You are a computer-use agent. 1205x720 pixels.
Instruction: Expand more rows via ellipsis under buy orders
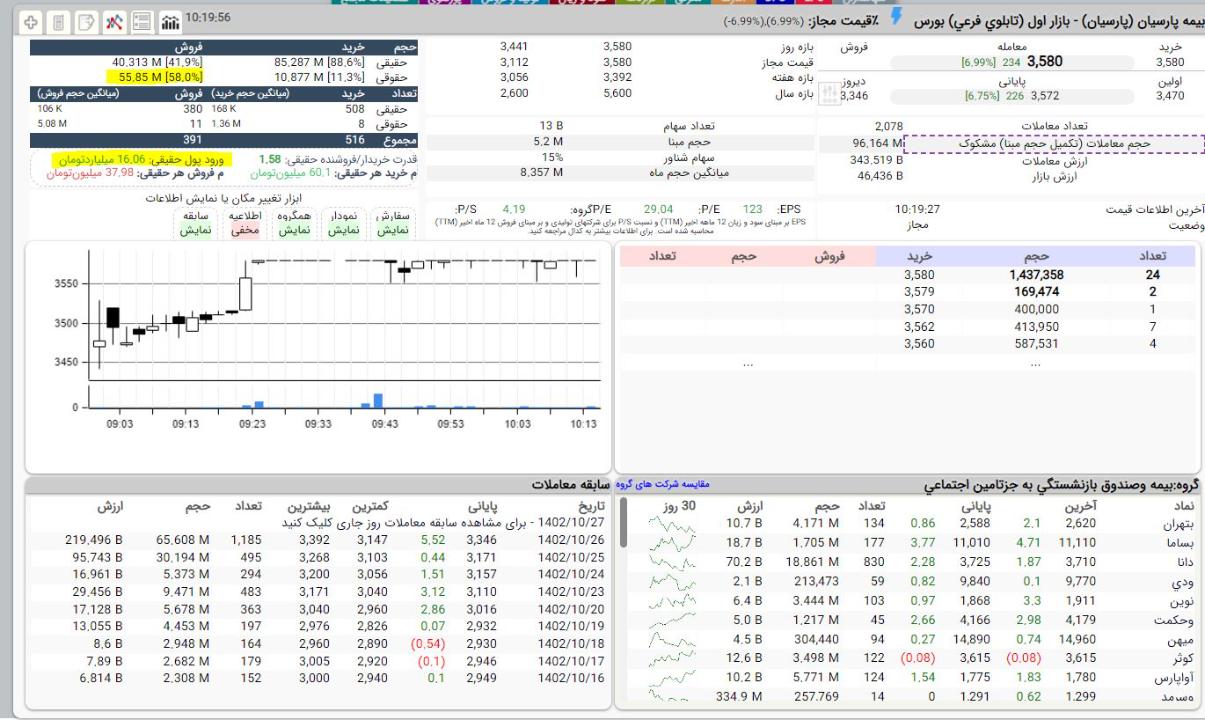[x=1036, y=365]
